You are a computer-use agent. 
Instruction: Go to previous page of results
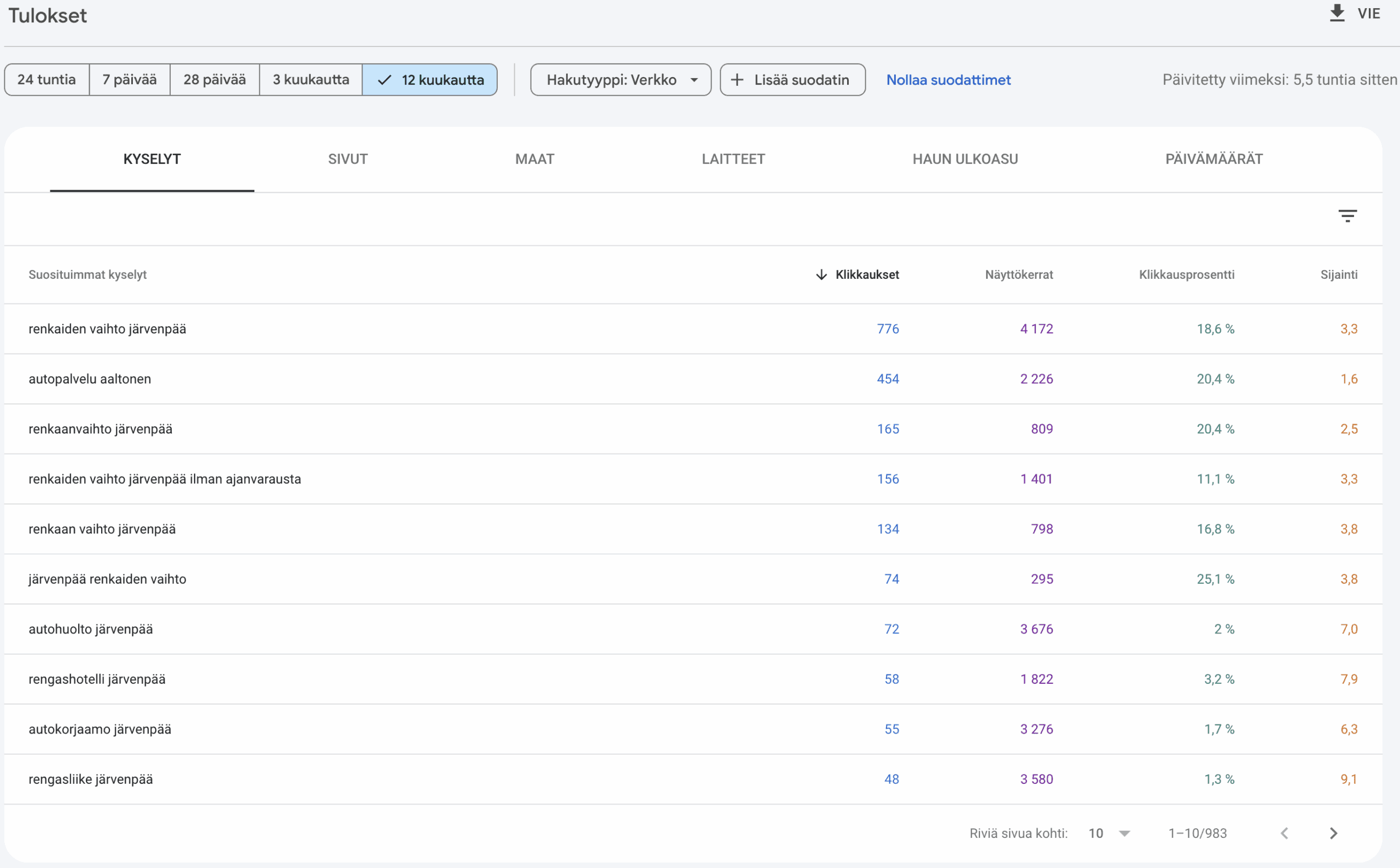pos(1285,833)
